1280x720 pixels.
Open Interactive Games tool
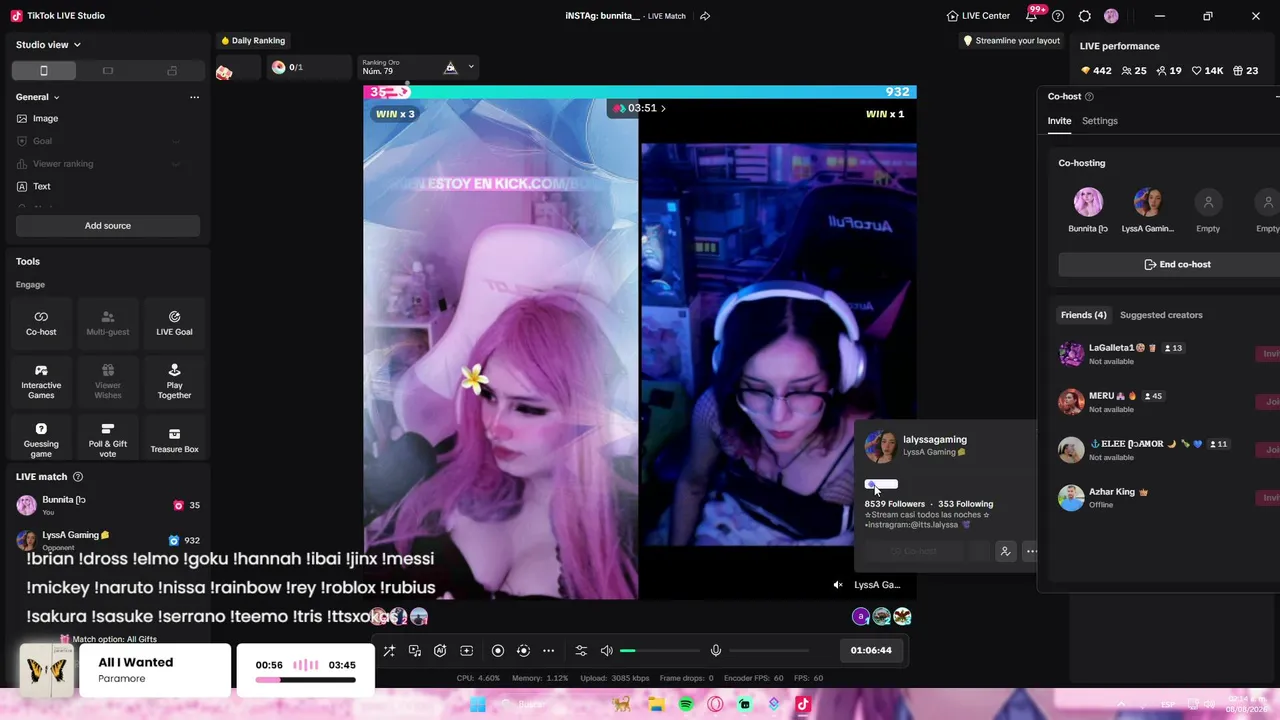point(41,381)
